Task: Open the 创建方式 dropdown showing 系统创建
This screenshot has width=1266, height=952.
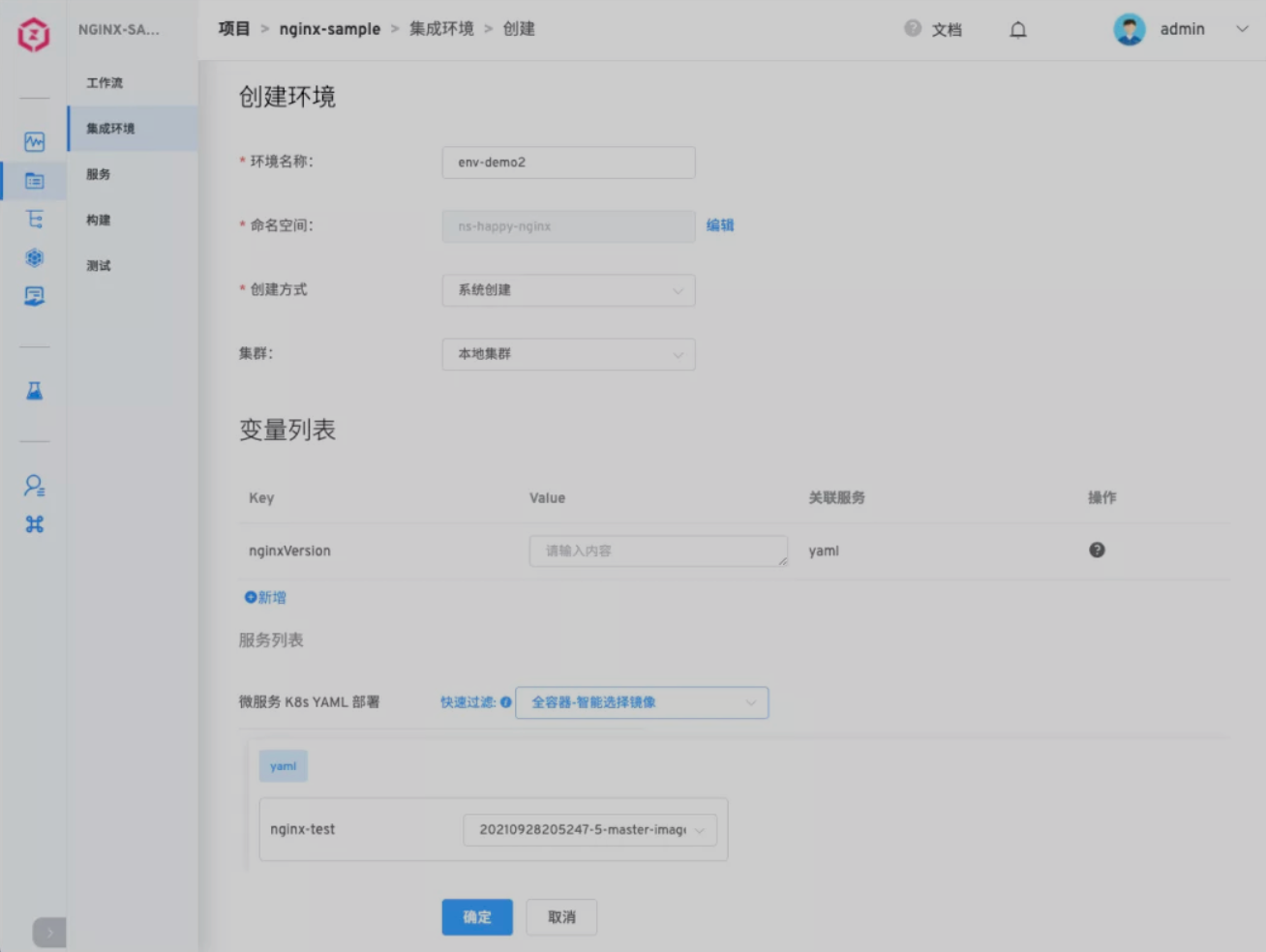Action: (568, 290)
